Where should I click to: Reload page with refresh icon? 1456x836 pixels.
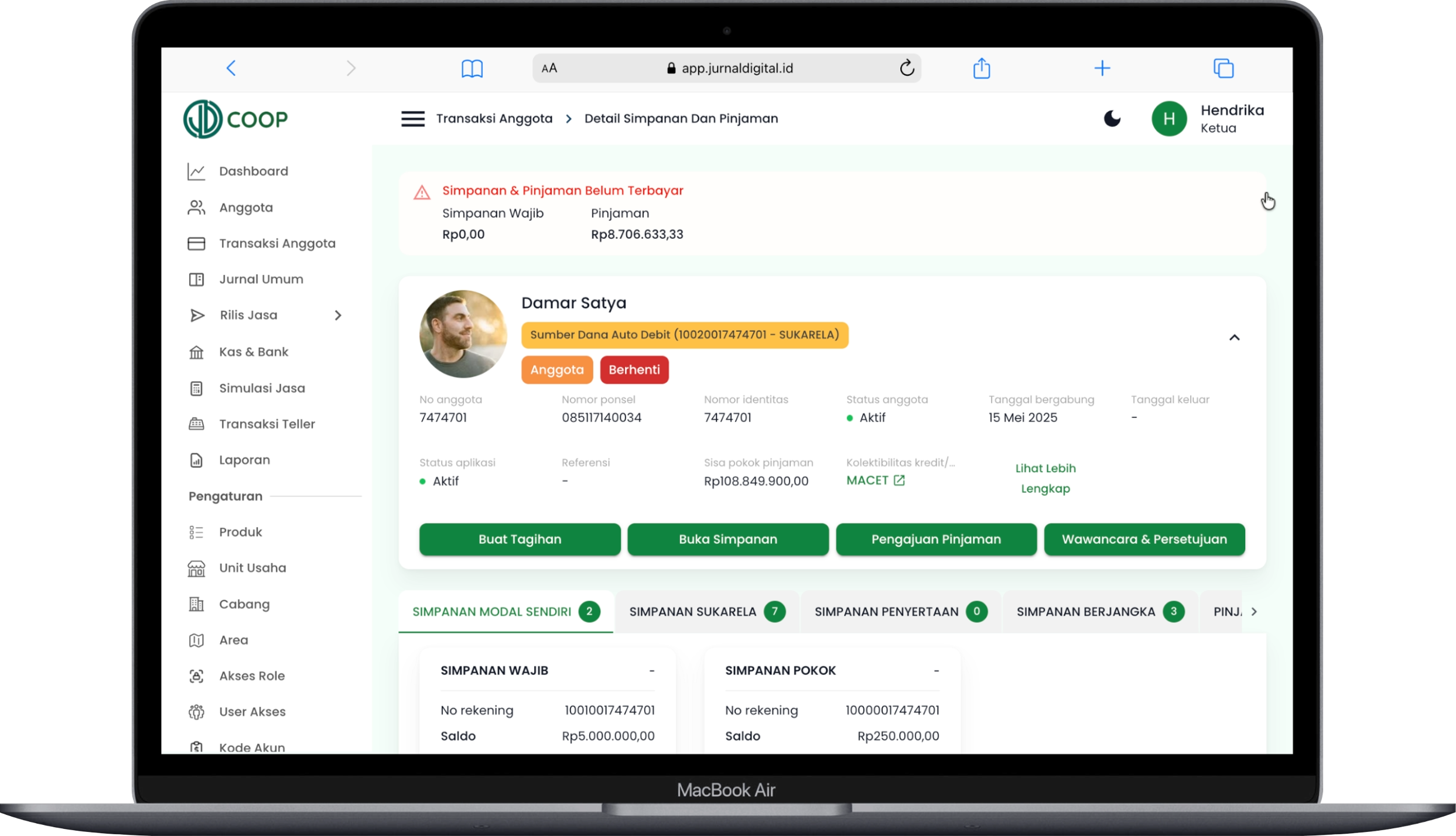907,68
